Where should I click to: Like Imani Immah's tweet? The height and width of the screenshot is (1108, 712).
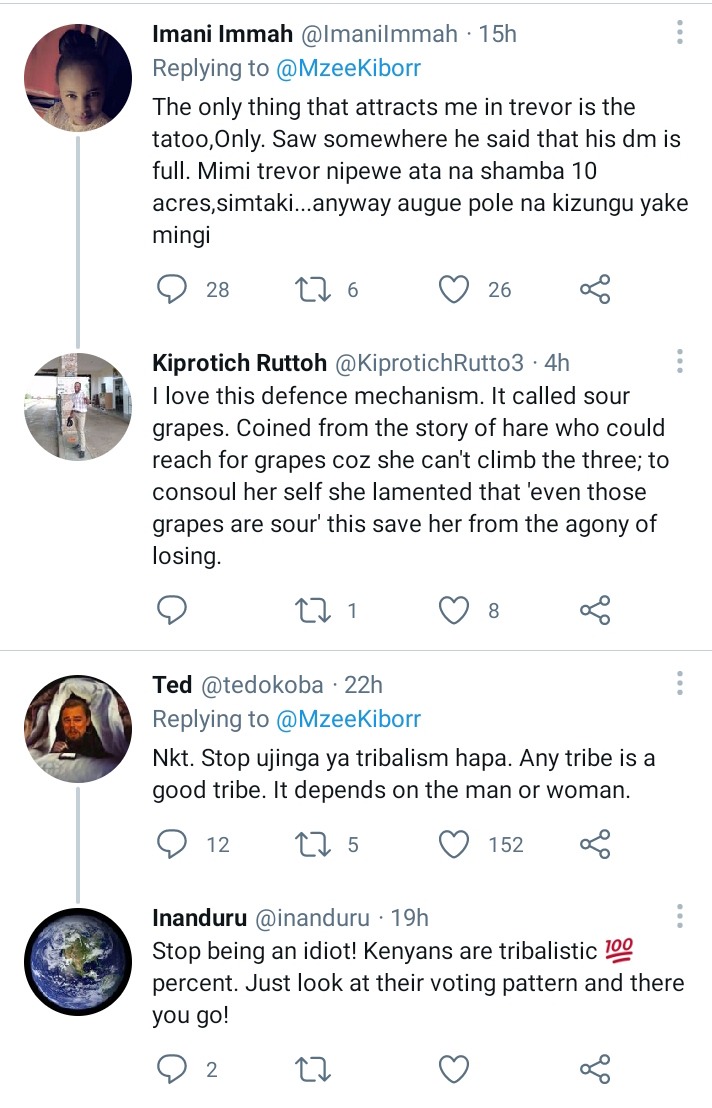[453, 289]
